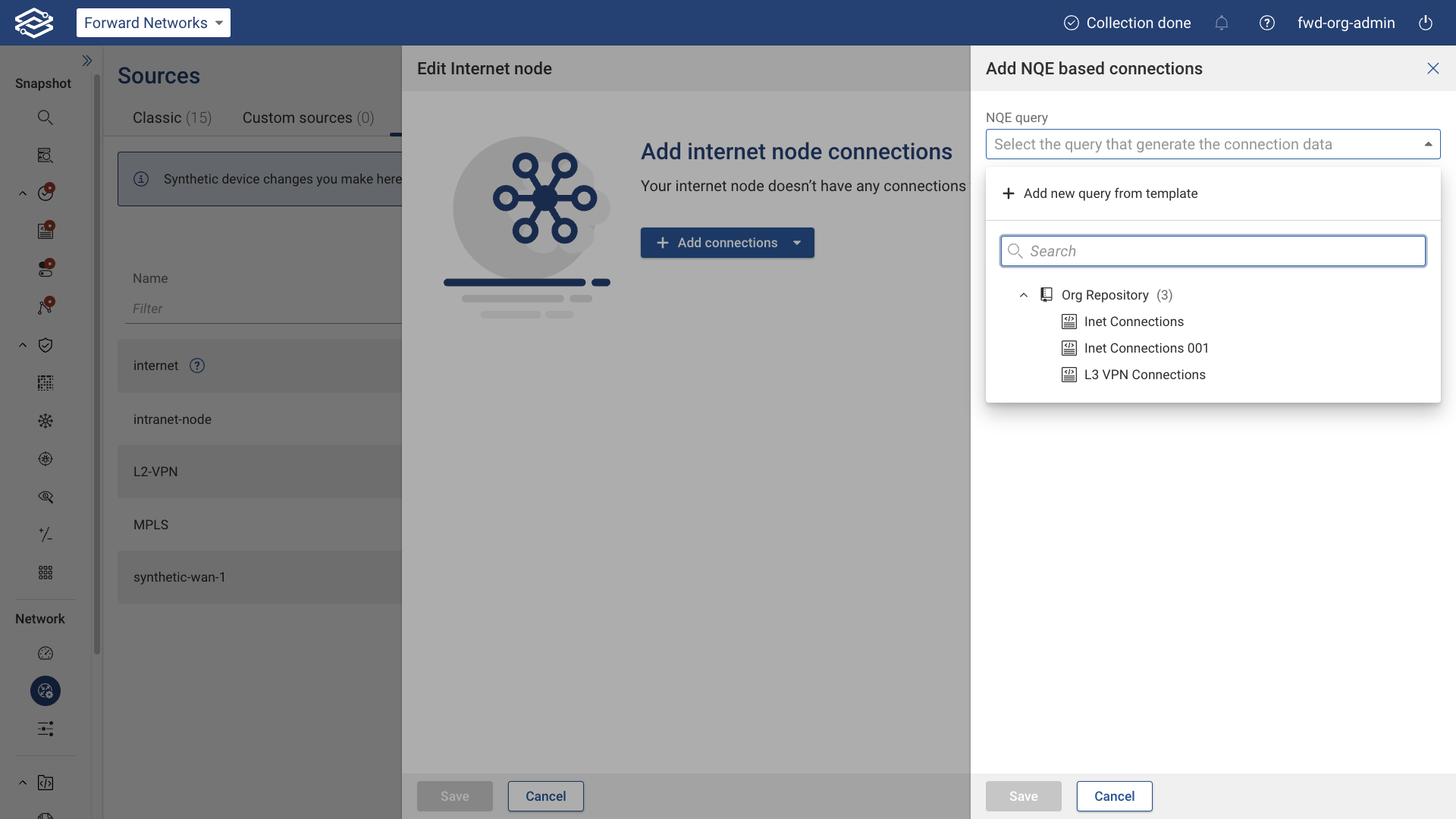Select the snapshot diff plus-minus icon
The height and width of the screenshot is (819, 1456).
click(45, 535)
